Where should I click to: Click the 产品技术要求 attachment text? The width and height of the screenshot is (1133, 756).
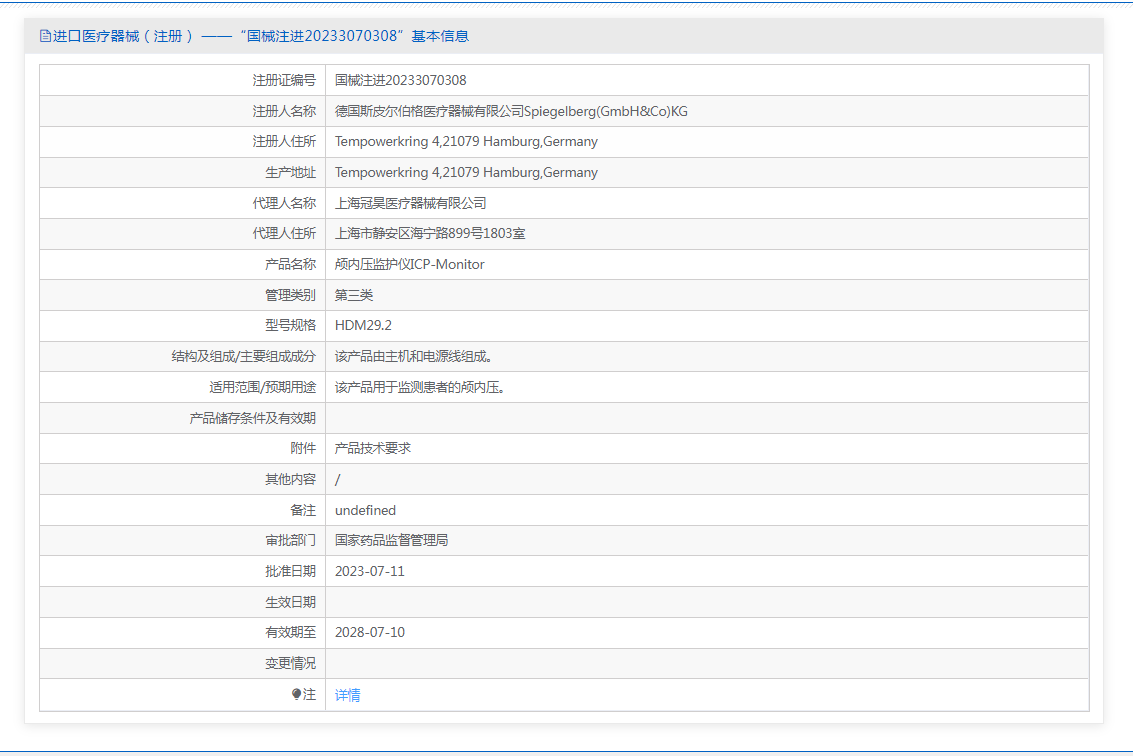click(373, 448)
